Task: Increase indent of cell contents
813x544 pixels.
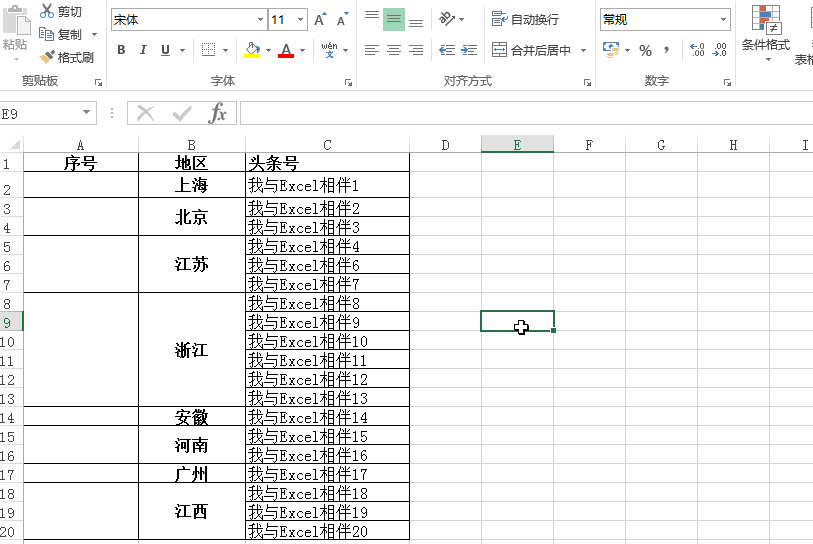Action: (x=469, y=50)
